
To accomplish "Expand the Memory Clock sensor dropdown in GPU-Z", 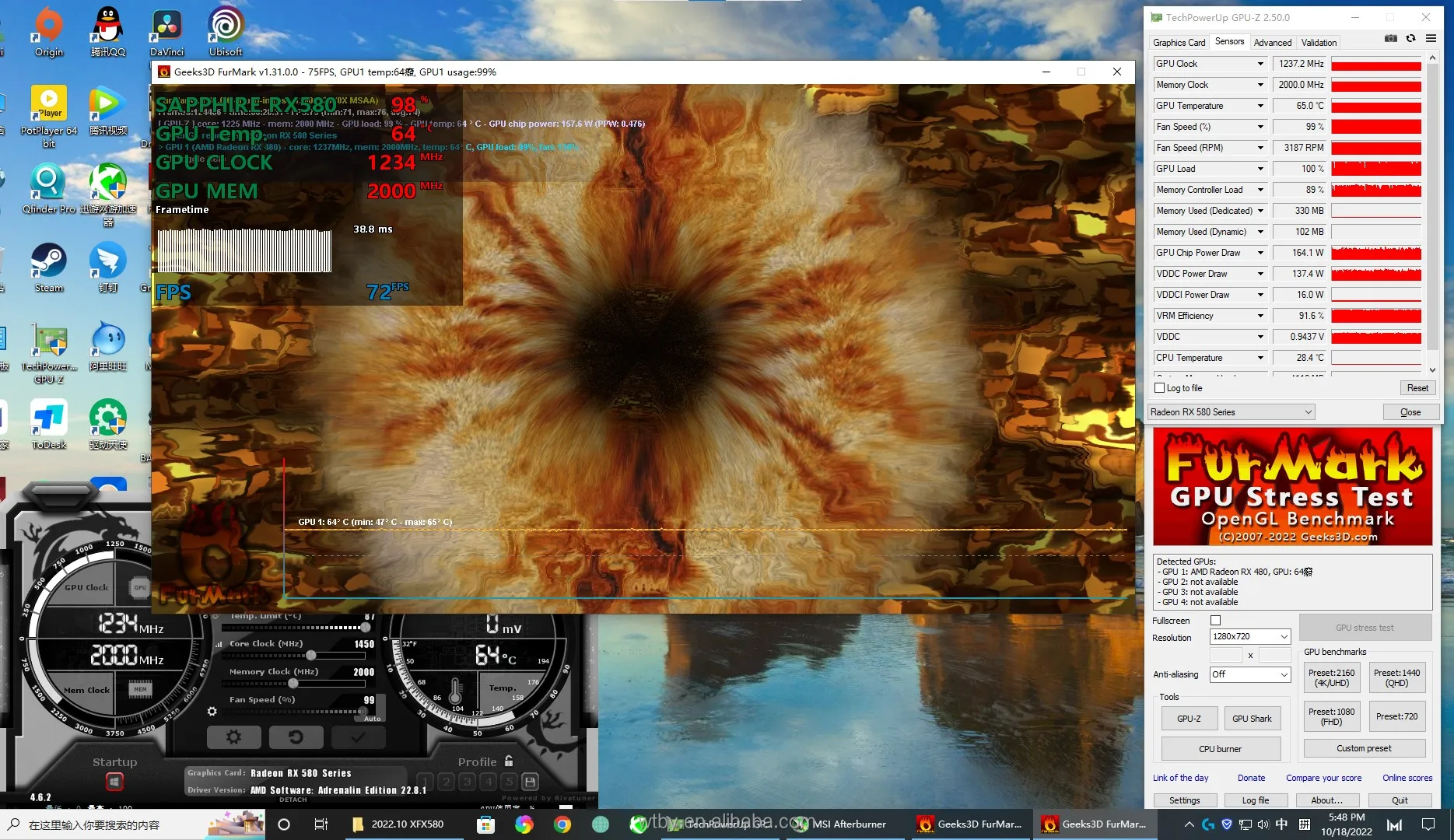I will pos(1260,85).
